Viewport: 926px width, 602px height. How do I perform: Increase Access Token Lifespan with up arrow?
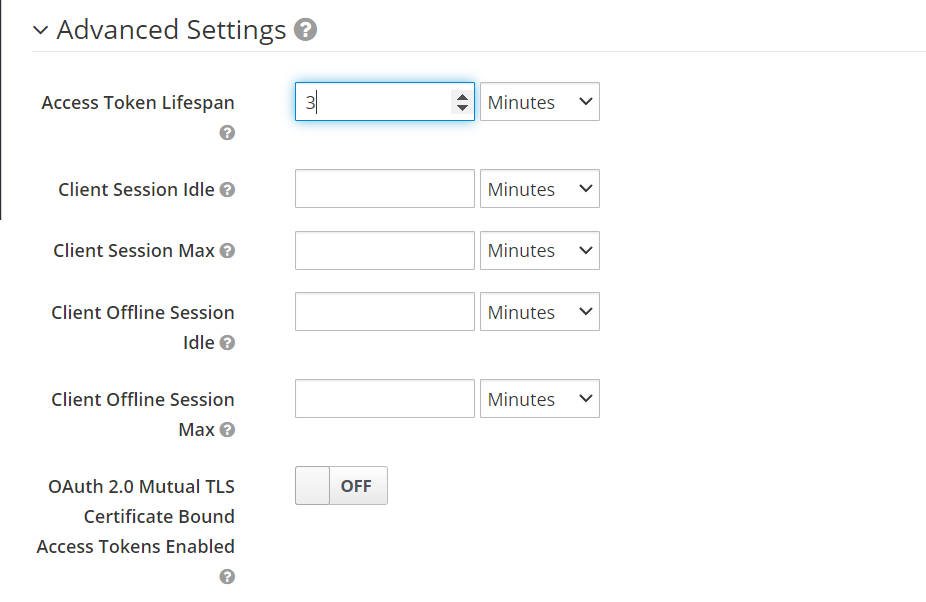point(462,96)
